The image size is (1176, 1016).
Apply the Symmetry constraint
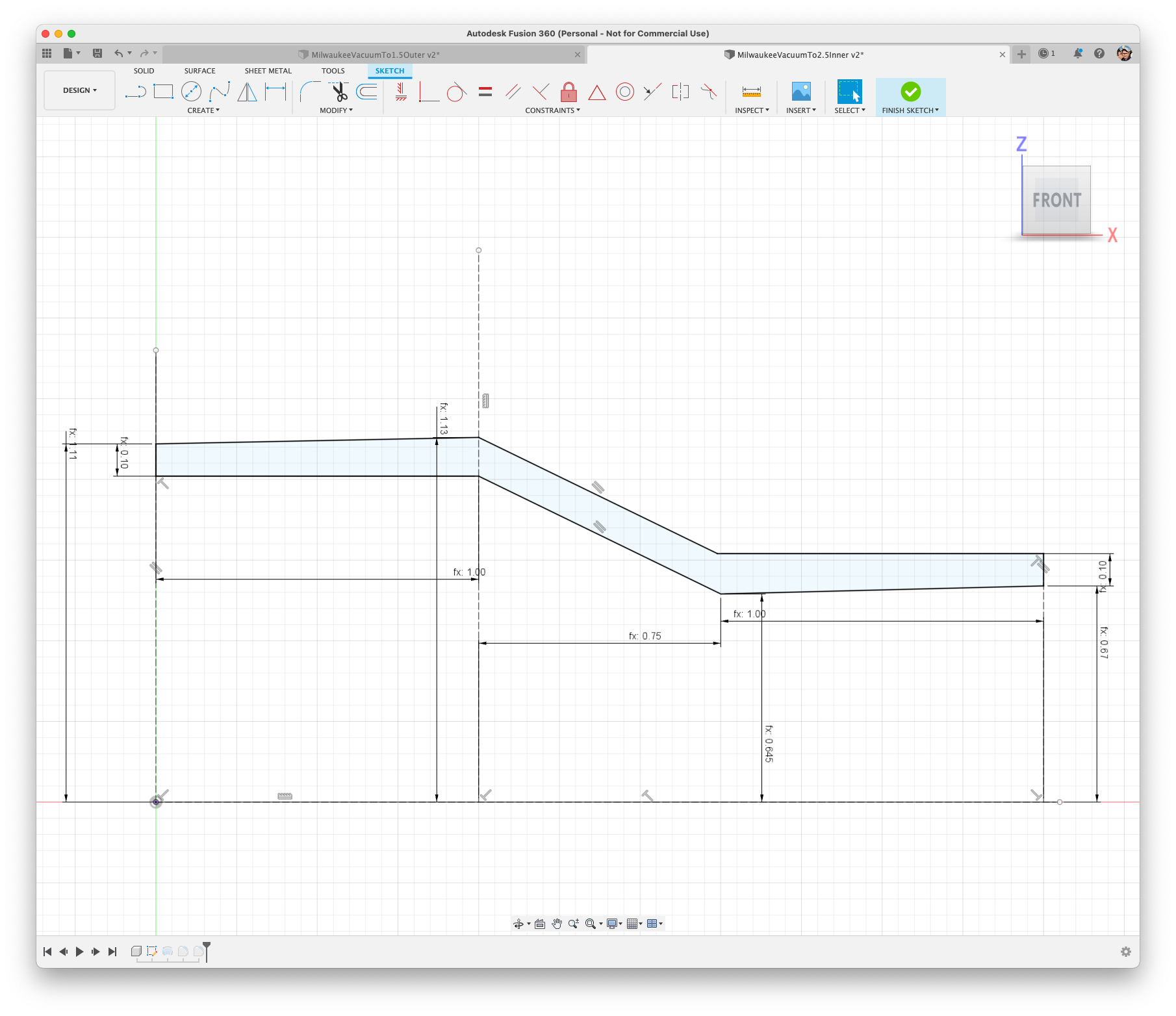click(680, 92)
